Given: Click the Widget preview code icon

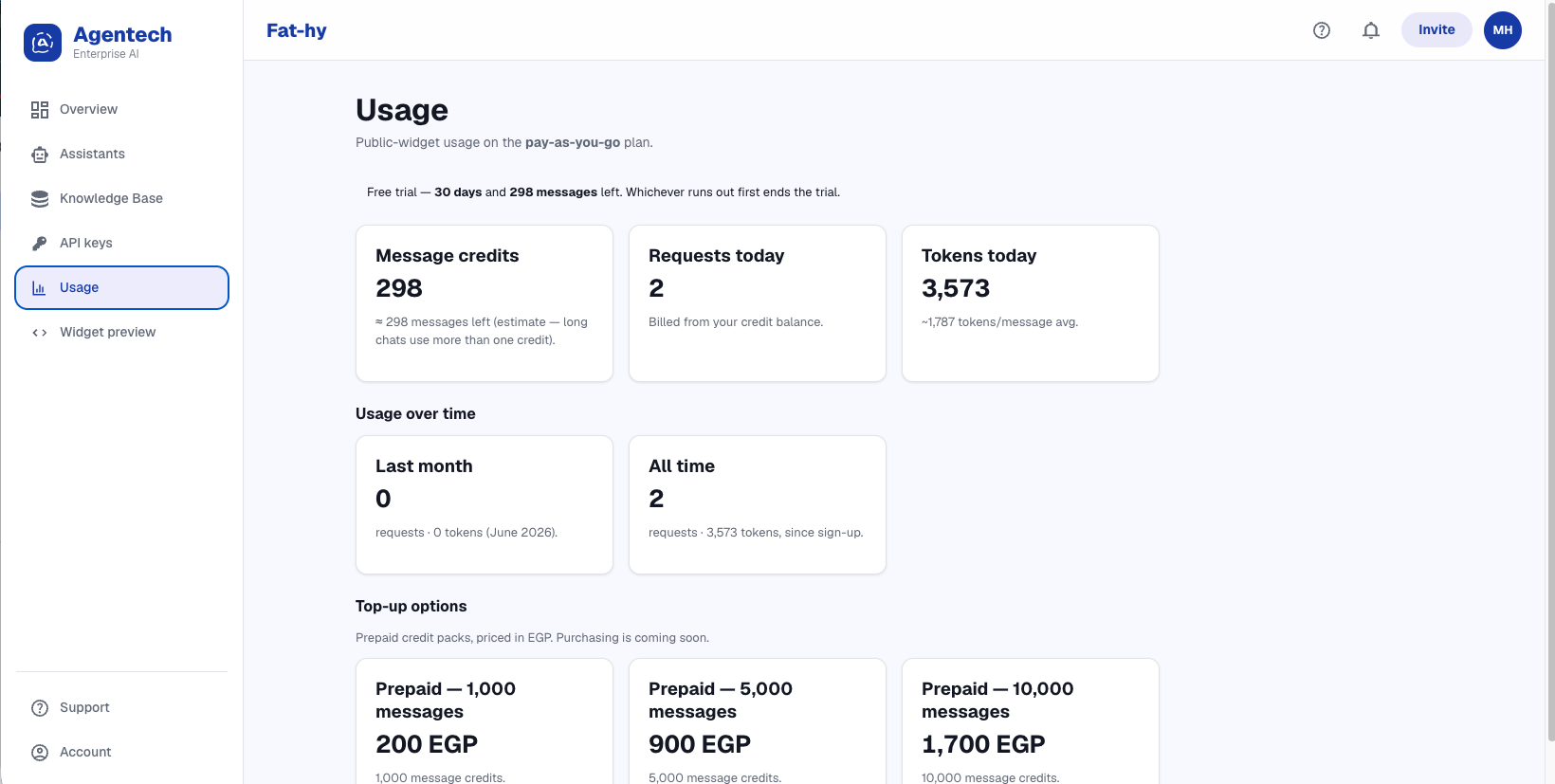Looking at the screenshot, I should coord(40,333).
